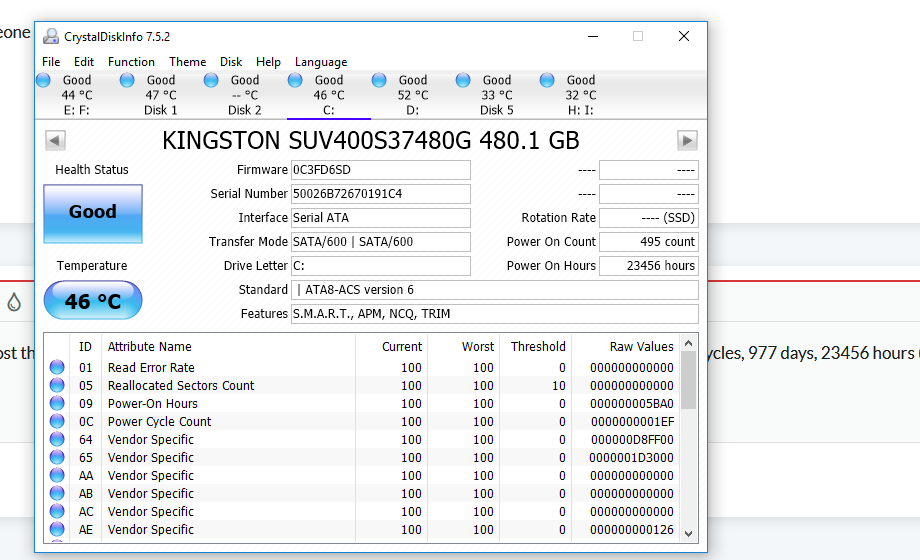920x560 pixels.
Task: Click the Drive Letter field
Action: (381, 266)
